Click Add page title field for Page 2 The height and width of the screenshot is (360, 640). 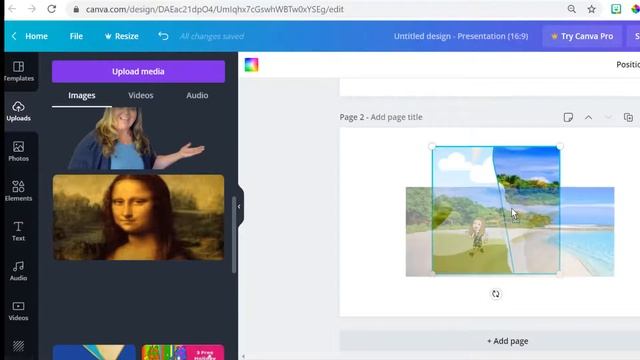pos(396,117)
